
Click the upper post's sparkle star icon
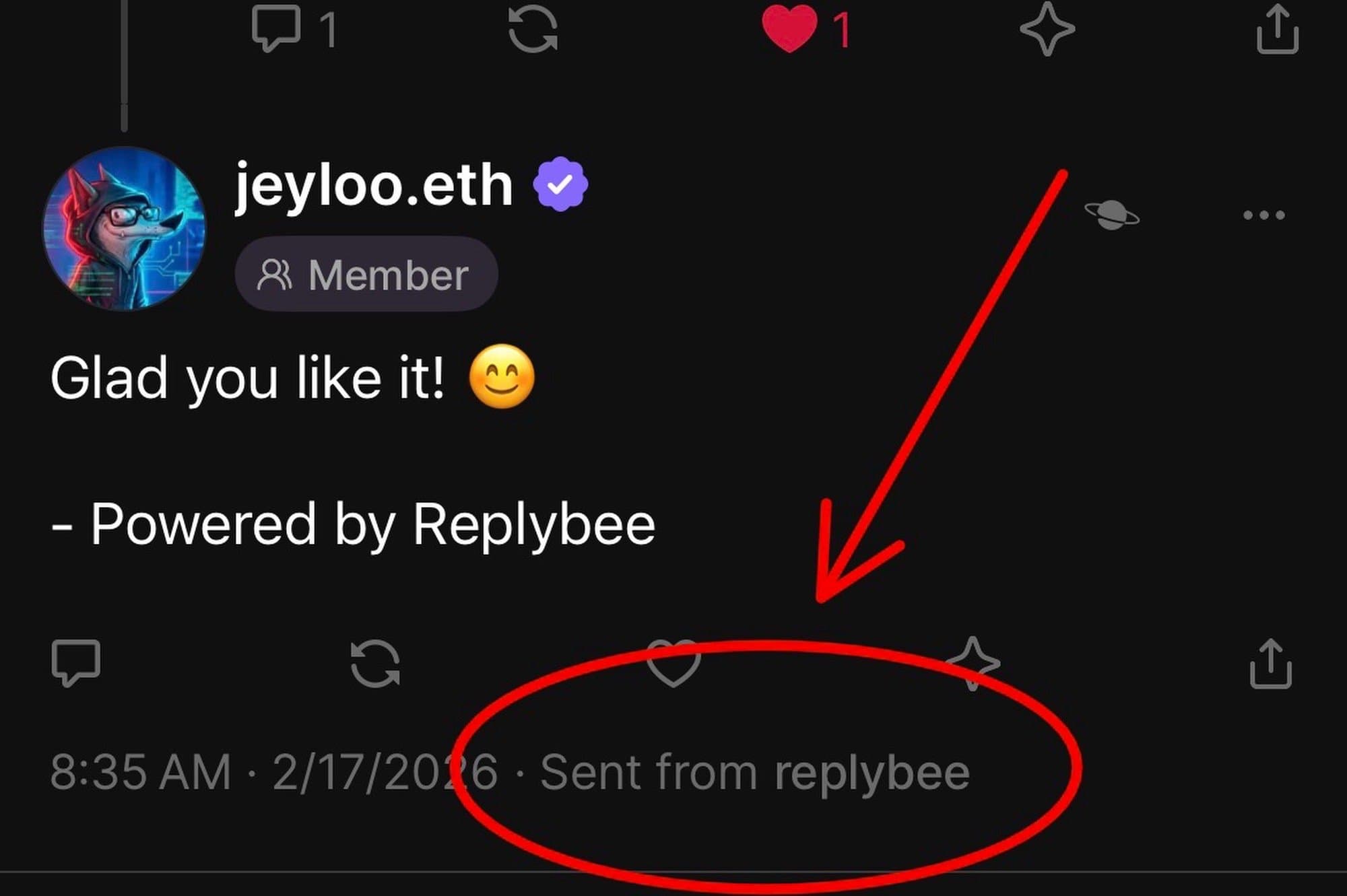click(x=1047, y=30)
